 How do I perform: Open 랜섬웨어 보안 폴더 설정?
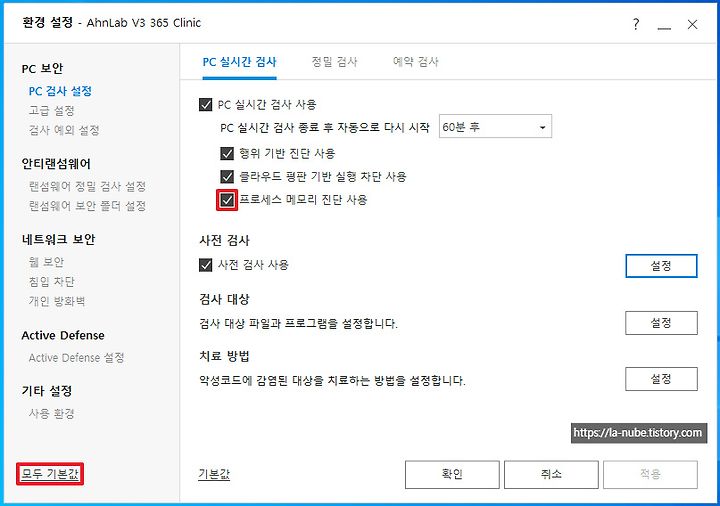87,206
